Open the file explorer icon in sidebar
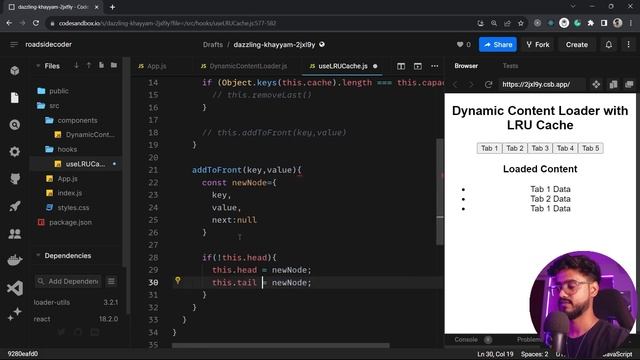The width and height of the screenshot is (640, 360). (15, 97)
